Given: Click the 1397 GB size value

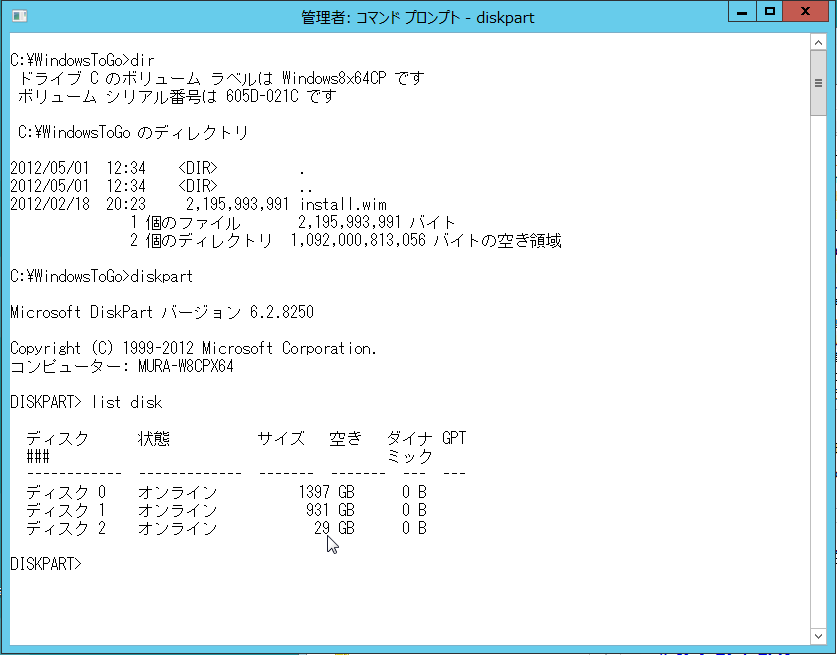Looking at the screenshot, I should click(327, 492).
